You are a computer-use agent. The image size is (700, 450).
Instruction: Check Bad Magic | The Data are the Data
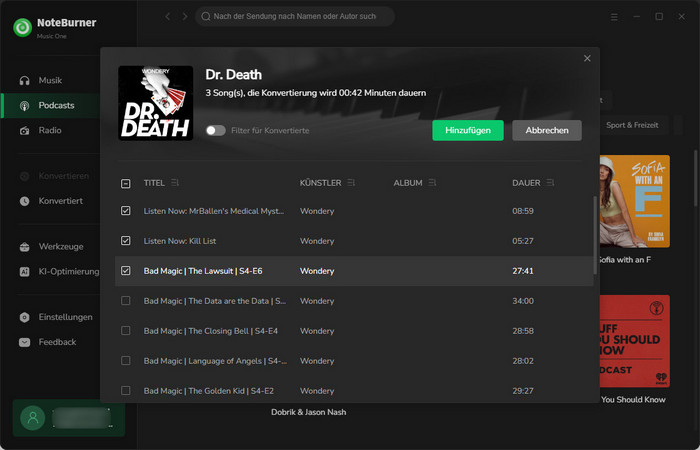(126, 300)
